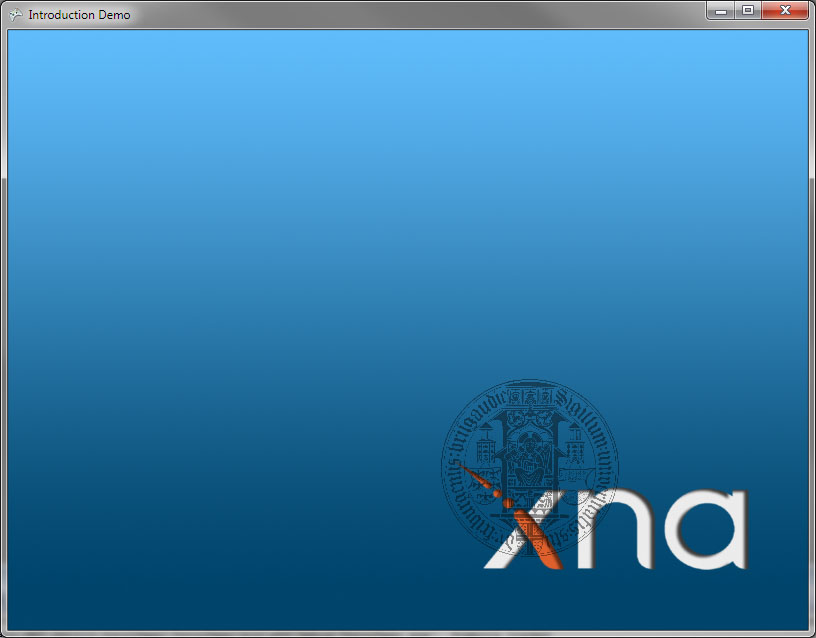816x638 pixels.
Task: Click the window's bottom-right resize corner
Action: tap(811, 633)
